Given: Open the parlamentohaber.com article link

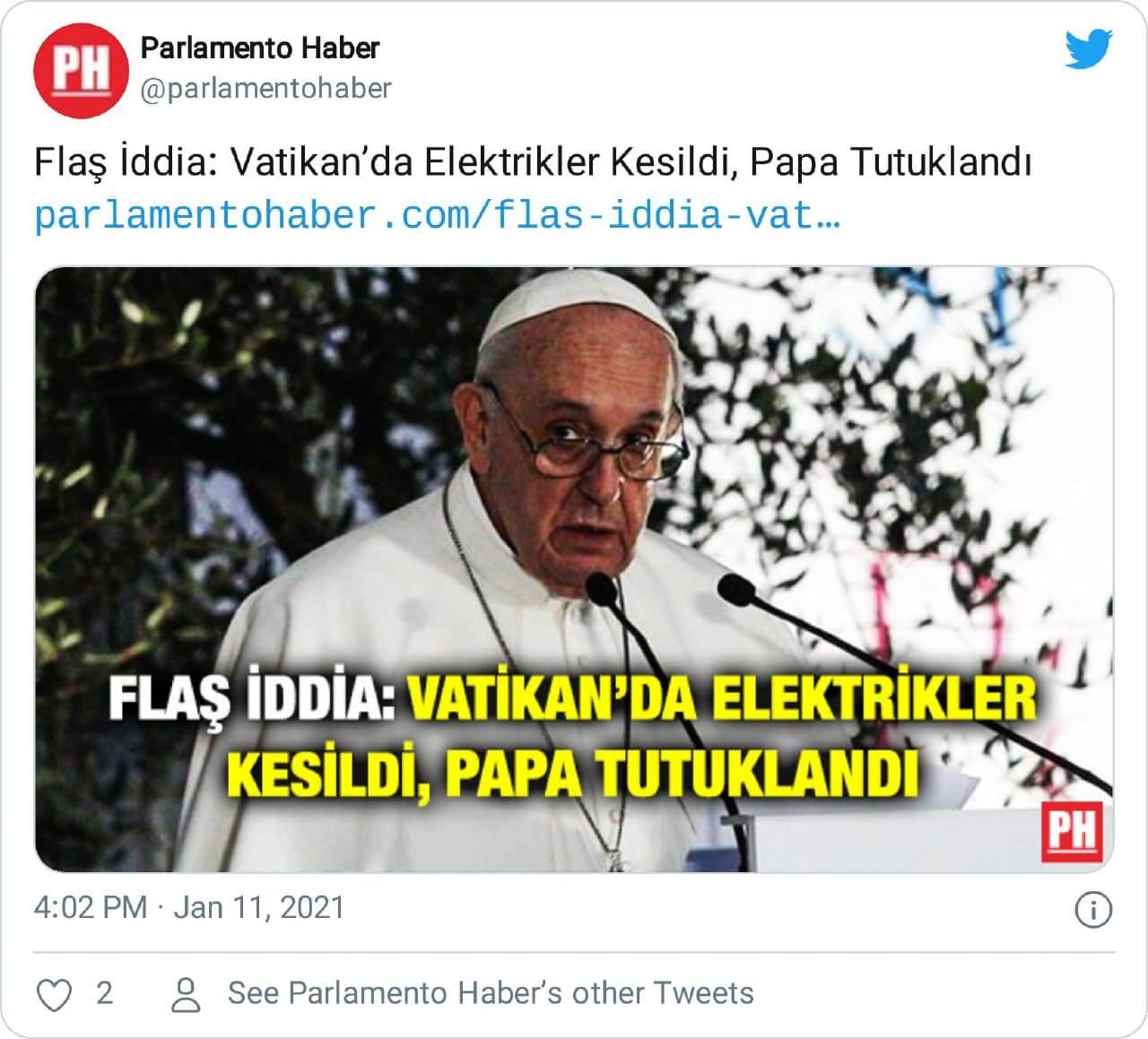Looking at the screenshot, I should click(x=438, y=217).
